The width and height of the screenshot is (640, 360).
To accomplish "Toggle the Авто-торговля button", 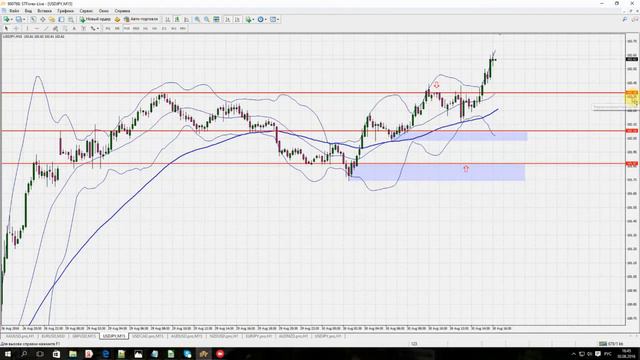I will [141, 19].
